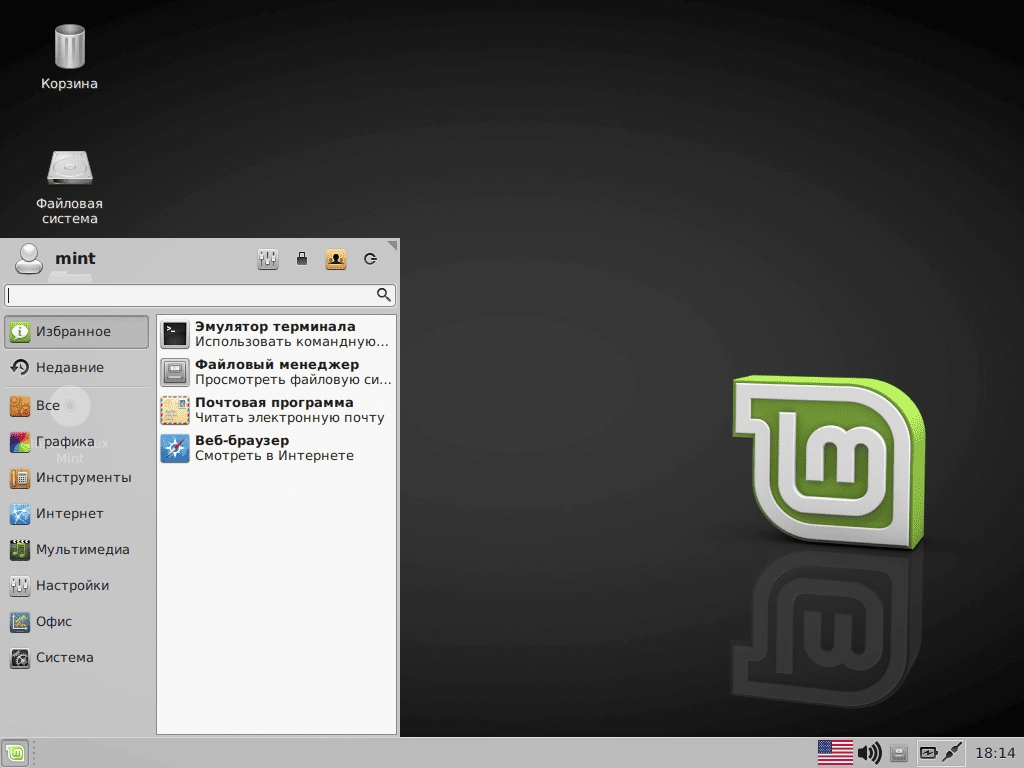Click the log out icon in menu header
1024x768 pixels.
[370, 259]
